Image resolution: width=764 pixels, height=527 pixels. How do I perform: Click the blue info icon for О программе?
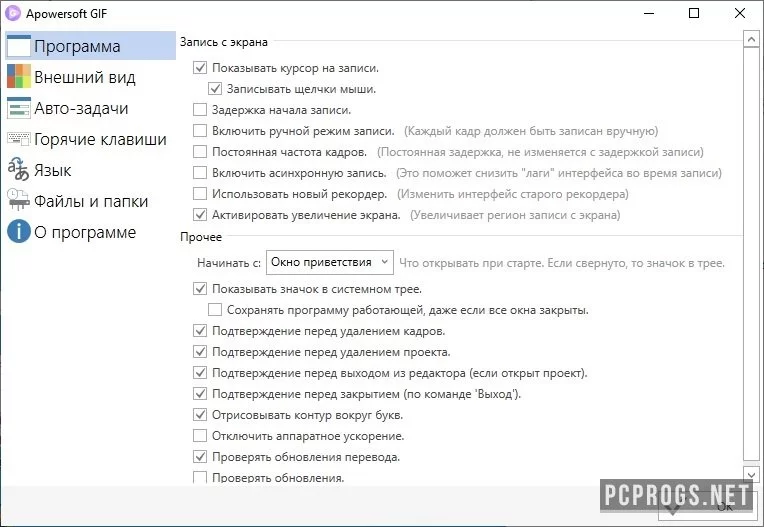pyautogui.click(x=19, y=231)
